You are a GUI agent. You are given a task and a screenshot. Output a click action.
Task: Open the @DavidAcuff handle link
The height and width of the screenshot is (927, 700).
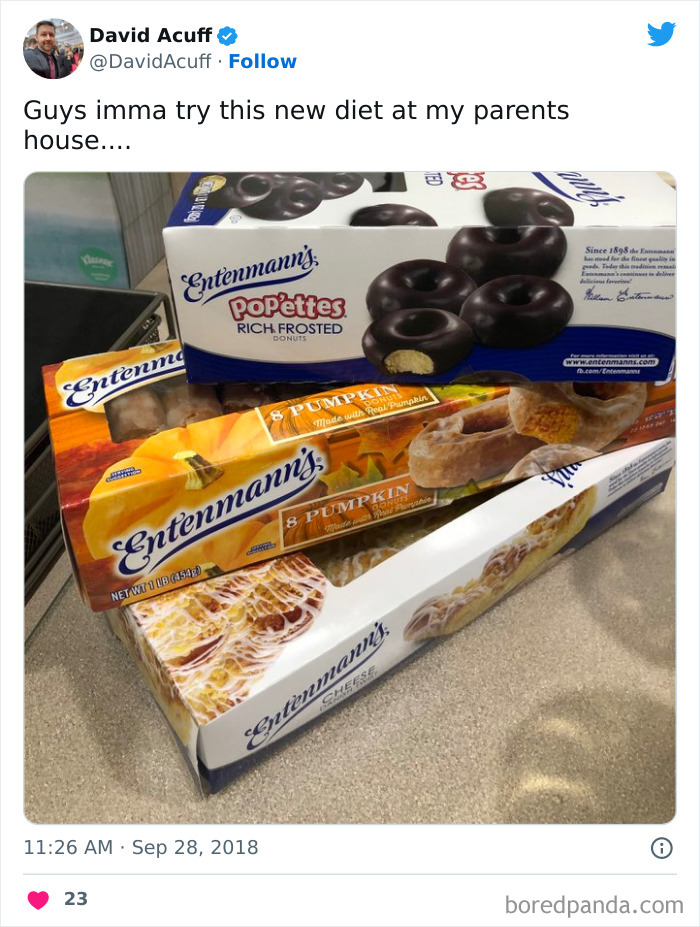[x=150, y=61]
